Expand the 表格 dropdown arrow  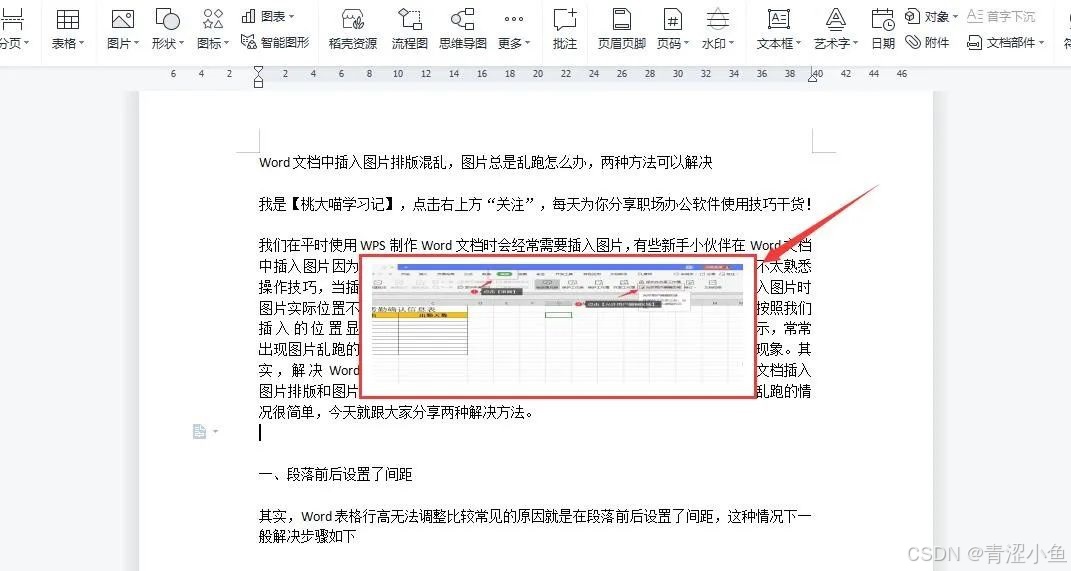tap(82, 43)
